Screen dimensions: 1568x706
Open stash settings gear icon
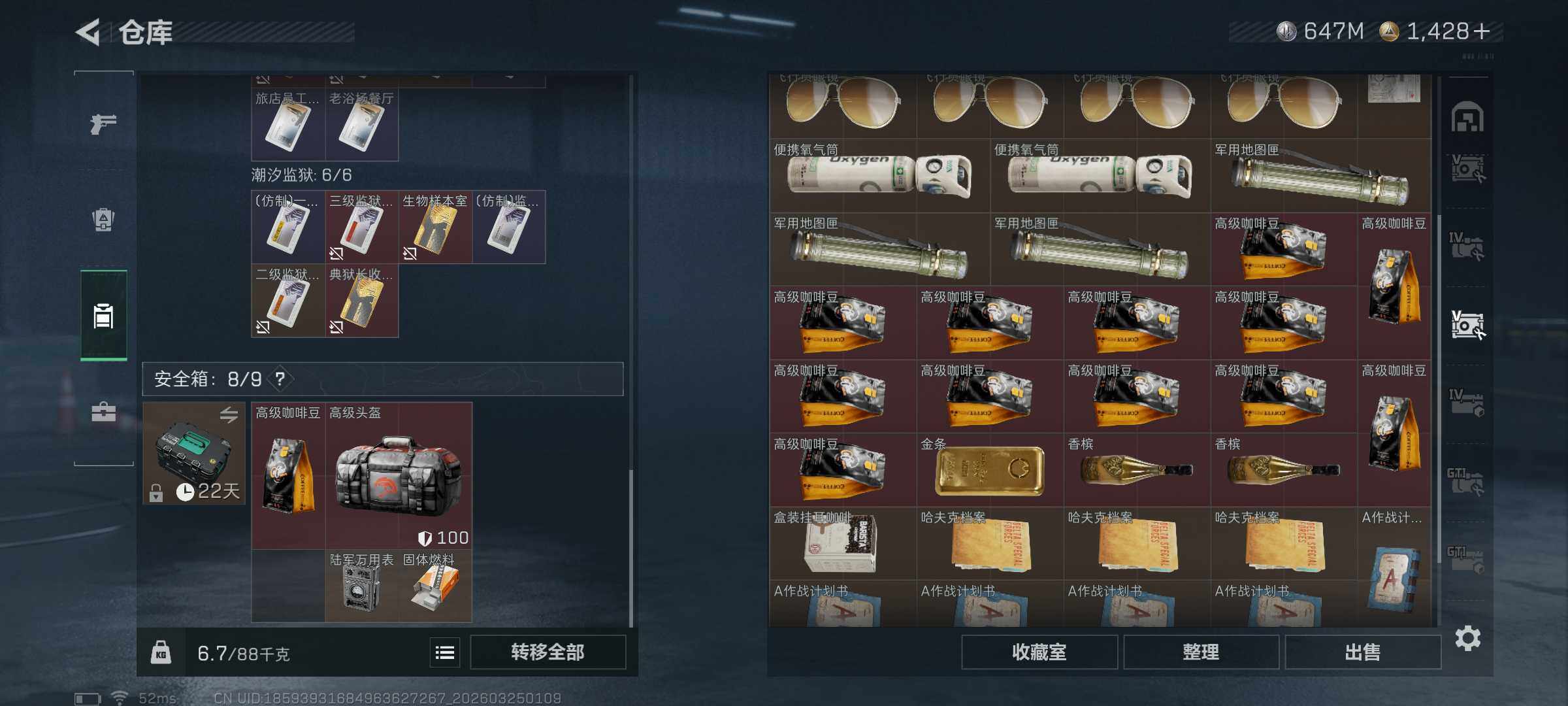click(1467, 639)
